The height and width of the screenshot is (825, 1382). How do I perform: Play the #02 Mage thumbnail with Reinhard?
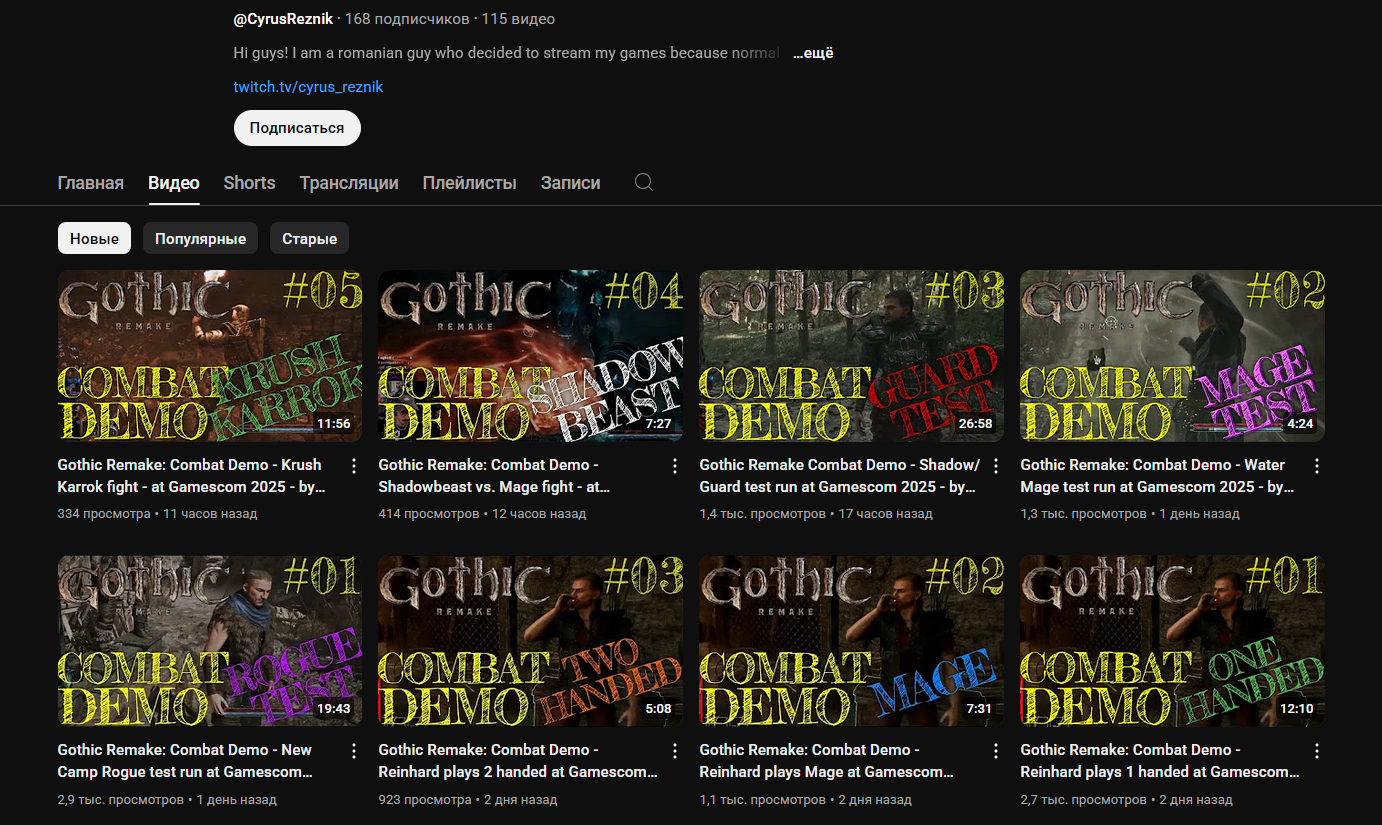pyautogui.click(x=852, y=641)
